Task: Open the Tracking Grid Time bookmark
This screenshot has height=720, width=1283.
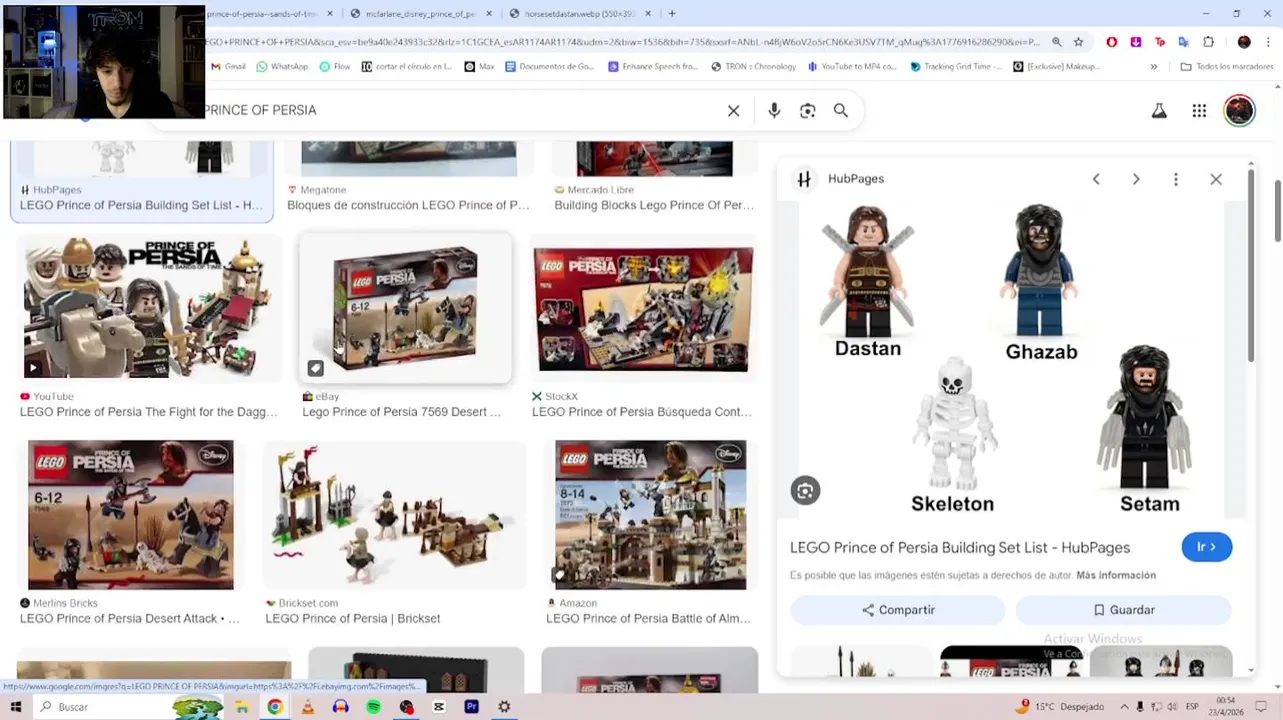Action: (956, 67)
